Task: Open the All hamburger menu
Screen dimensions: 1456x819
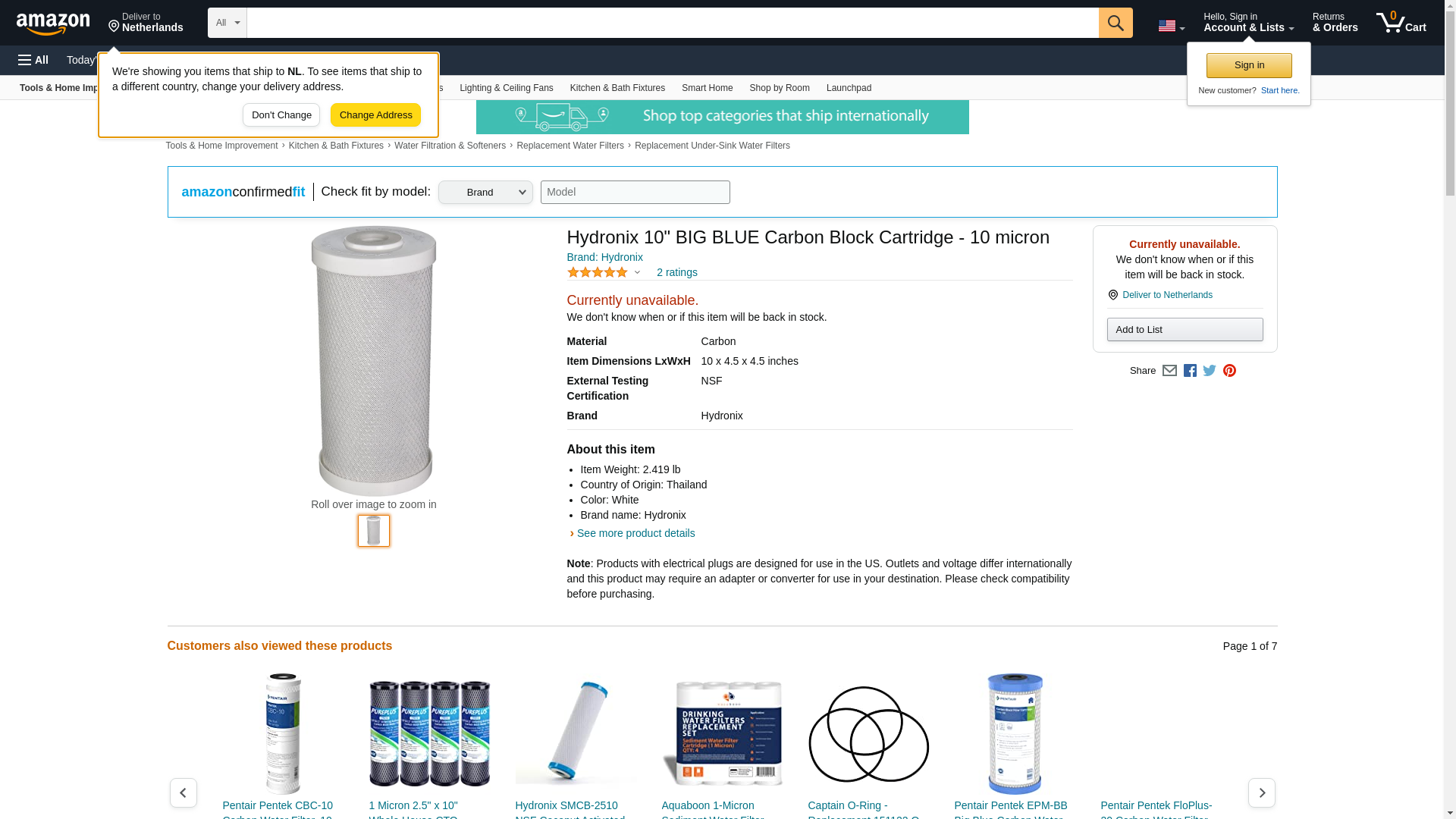Action: coord(33,60)
